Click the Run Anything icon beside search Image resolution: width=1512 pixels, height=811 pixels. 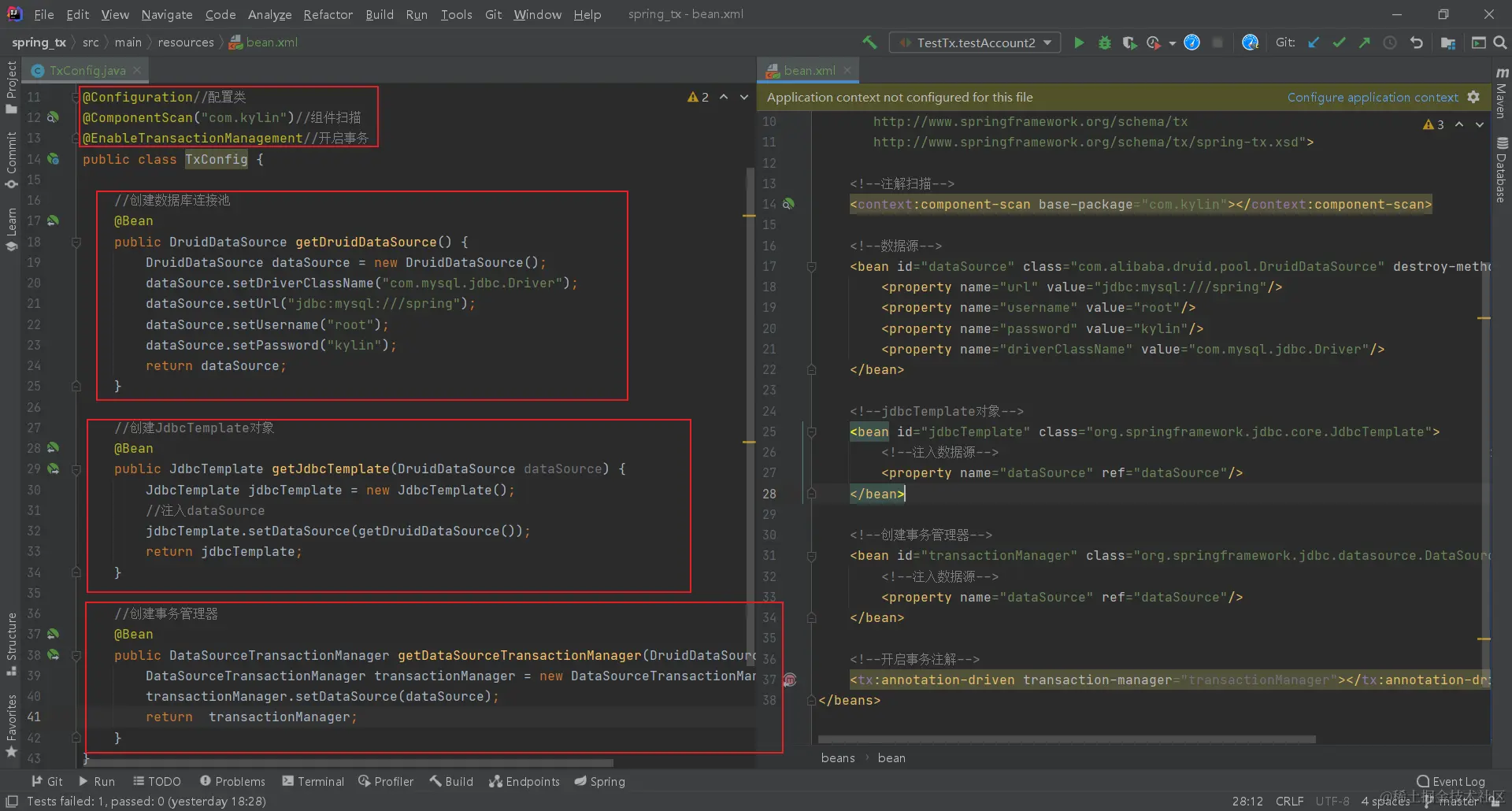click(x=1478, y=43)
